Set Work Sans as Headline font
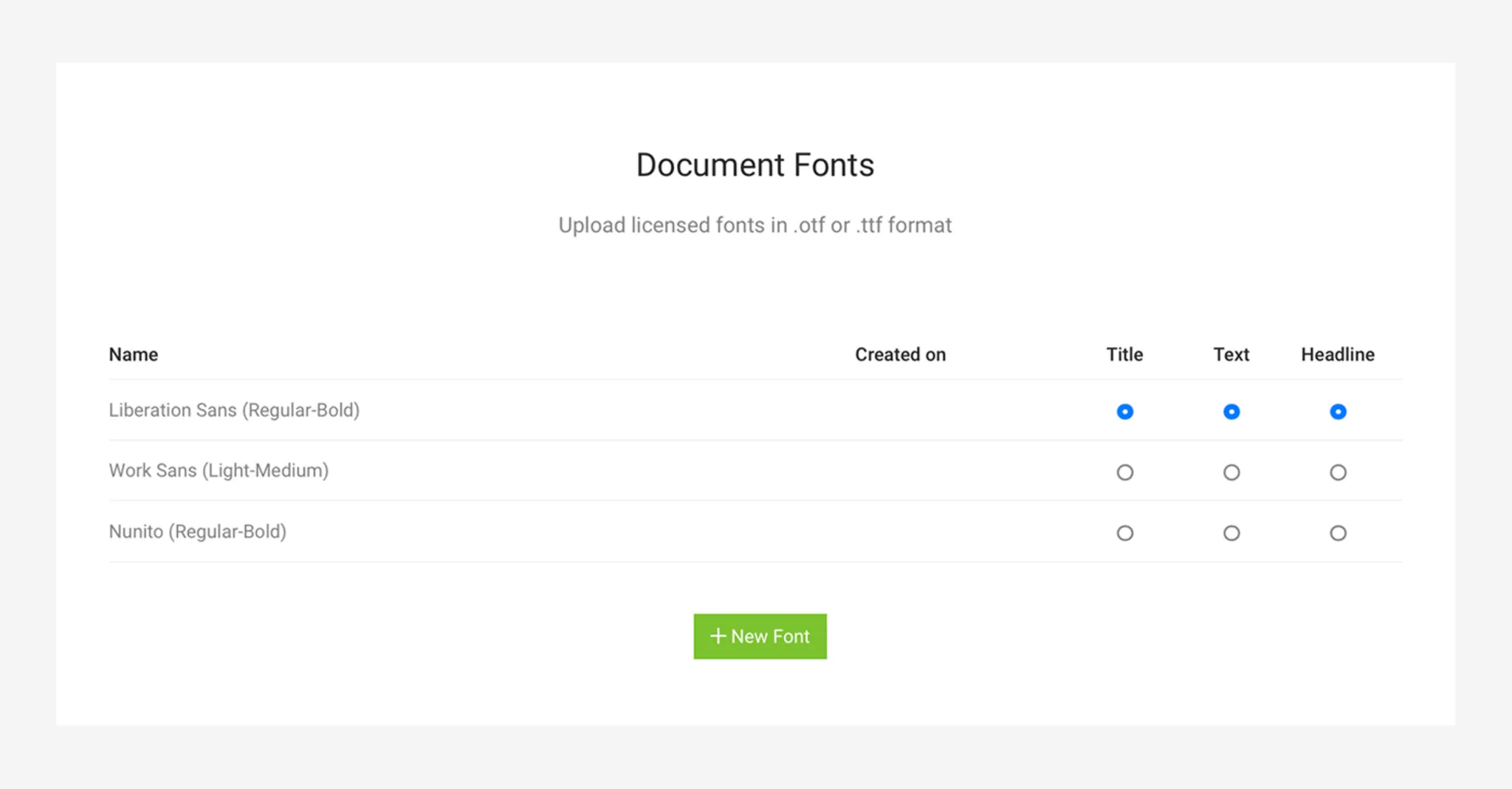 [1338, 472]
